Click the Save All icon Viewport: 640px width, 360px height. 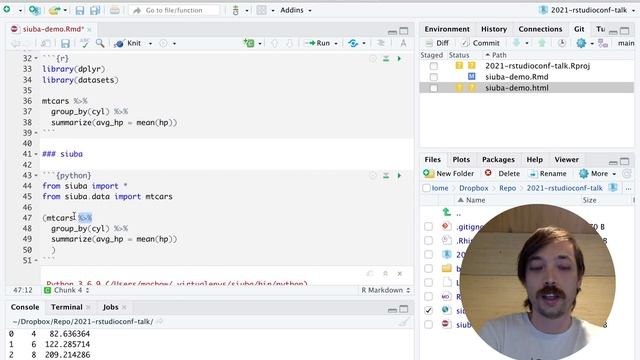pos(95,10)
